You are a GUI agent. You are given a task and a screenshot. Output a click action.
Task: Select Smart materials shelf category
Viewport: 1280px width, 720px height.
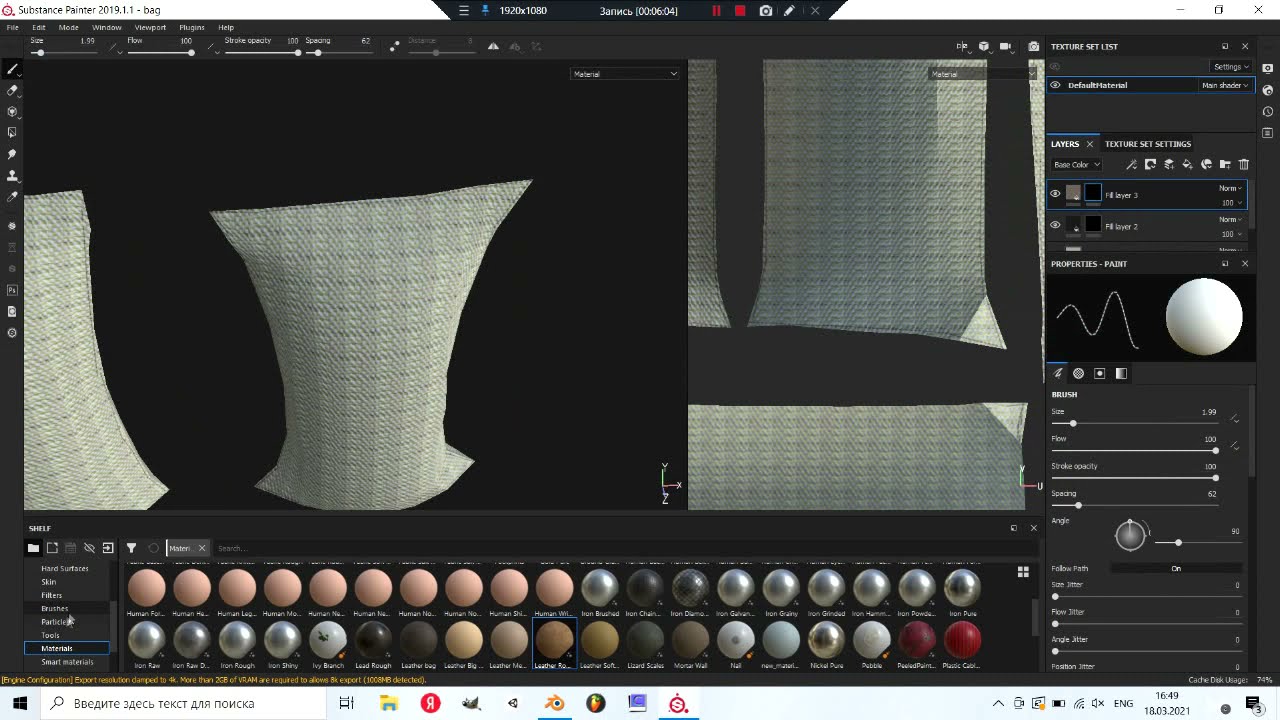click(x=67, y=662)
